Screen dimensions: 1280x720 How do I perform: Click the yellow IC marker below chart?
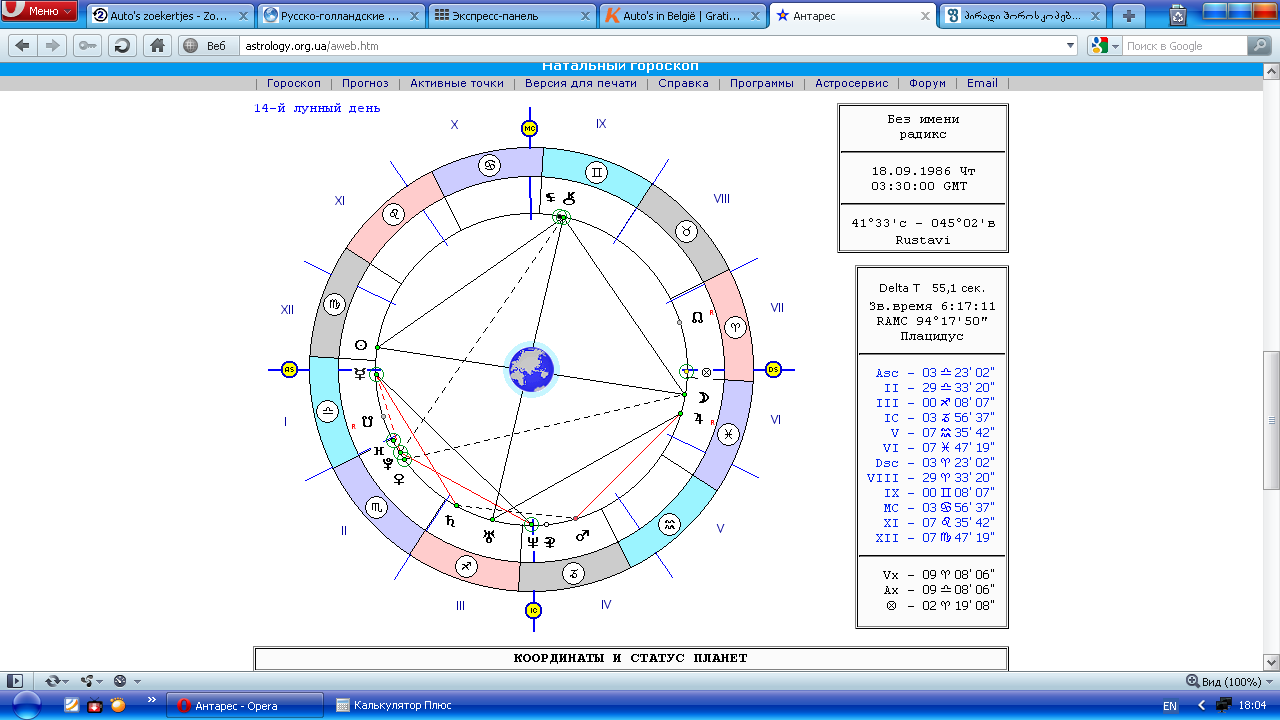pos(533,610)
